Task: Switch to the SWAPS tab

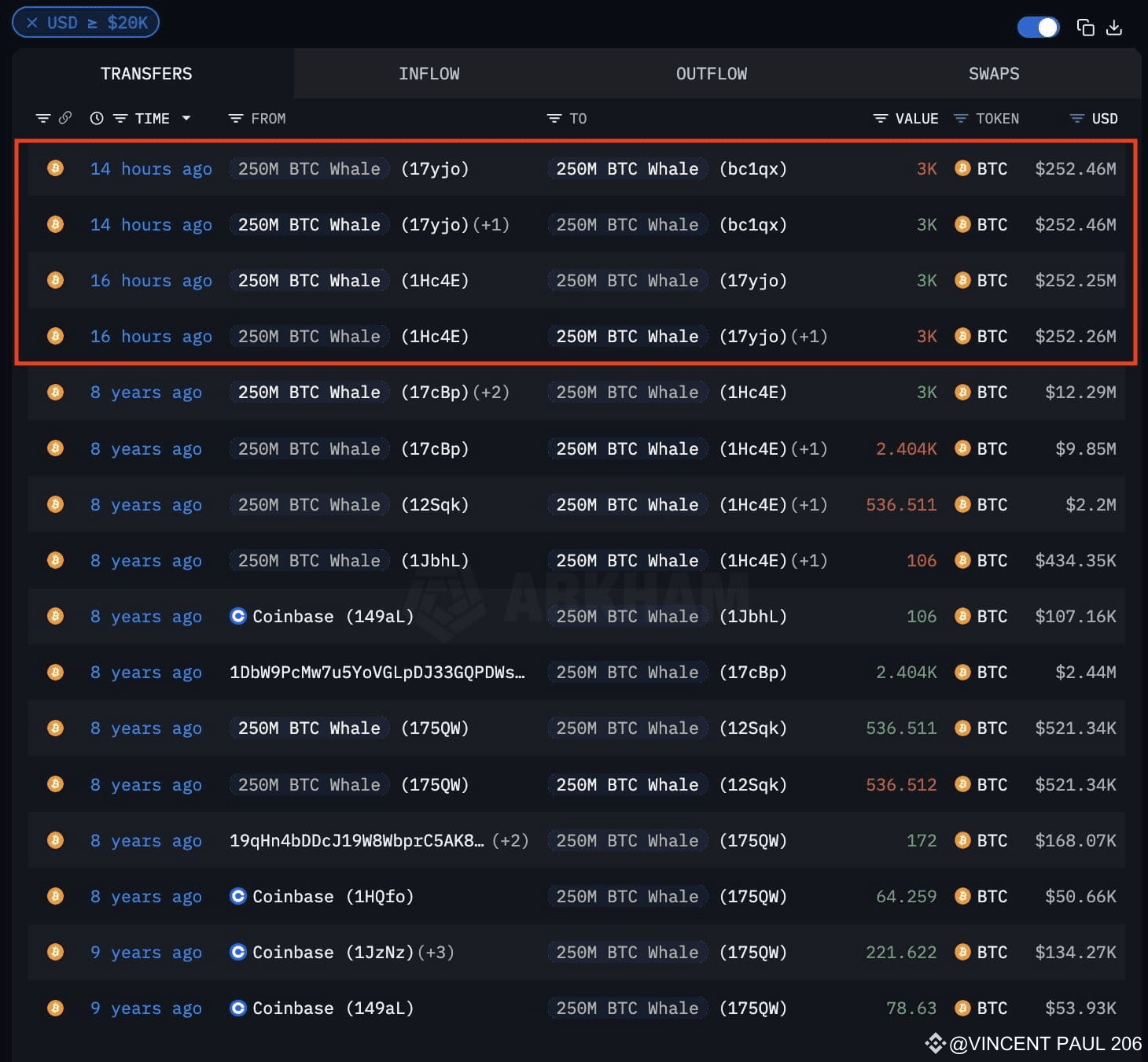Action: [994, 73]
